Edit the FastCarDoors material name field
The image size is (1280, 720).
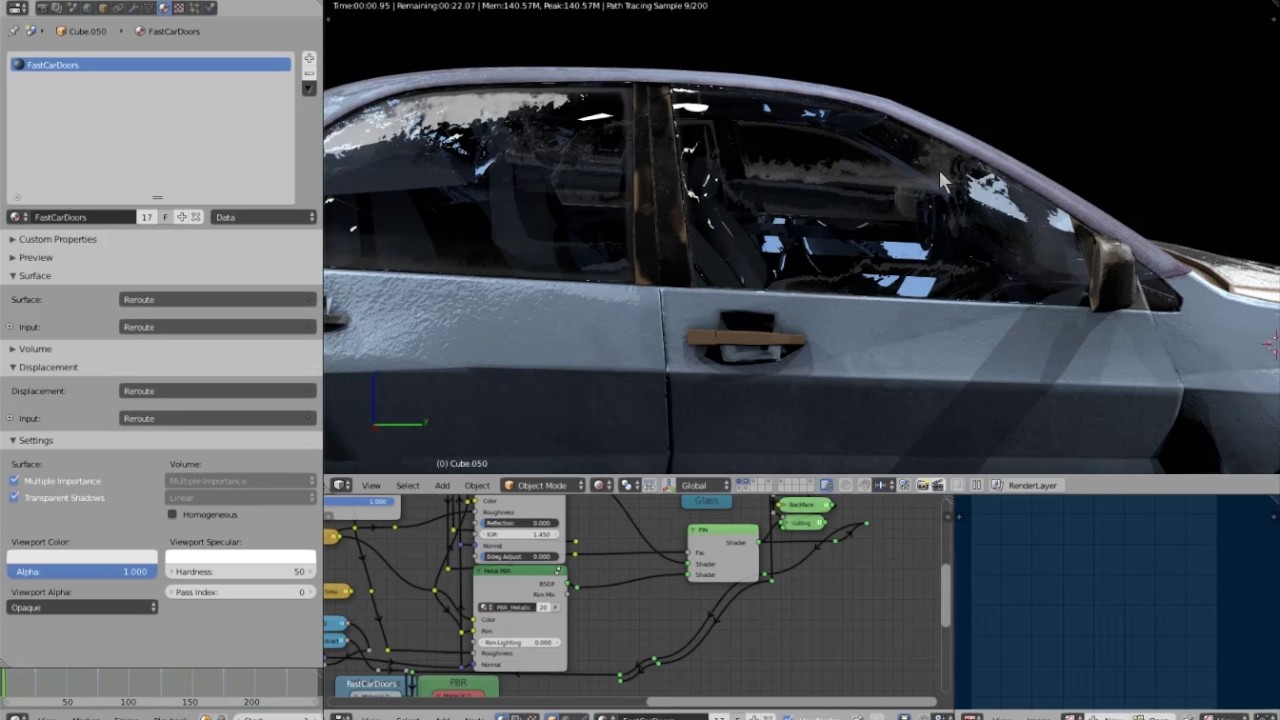pos(83,217)
